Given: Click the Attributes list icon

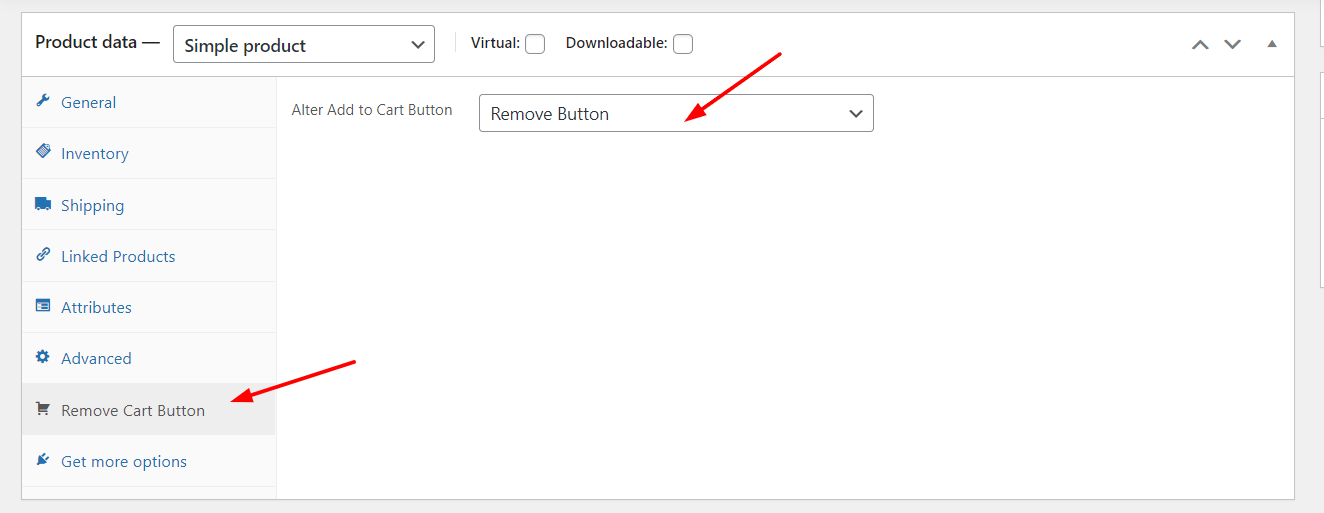Looking at the screenshot, I should (x=43, y=306).
